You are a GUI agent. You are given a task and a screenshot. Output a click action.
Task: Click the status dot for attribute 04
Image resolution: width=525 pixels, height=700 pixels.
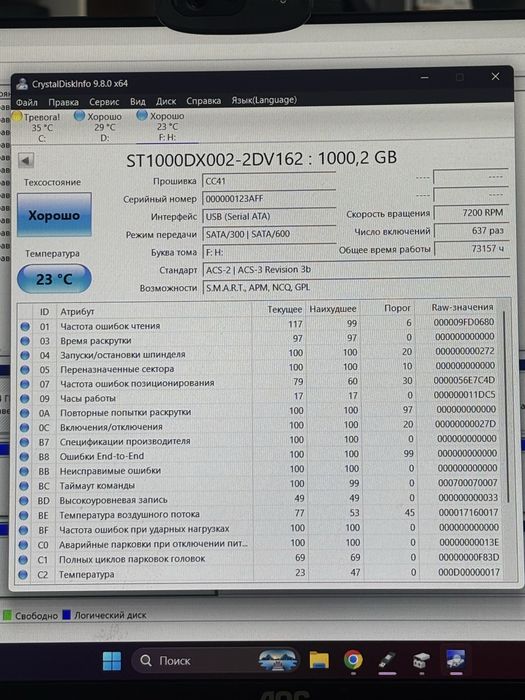[x=25, y=355]
